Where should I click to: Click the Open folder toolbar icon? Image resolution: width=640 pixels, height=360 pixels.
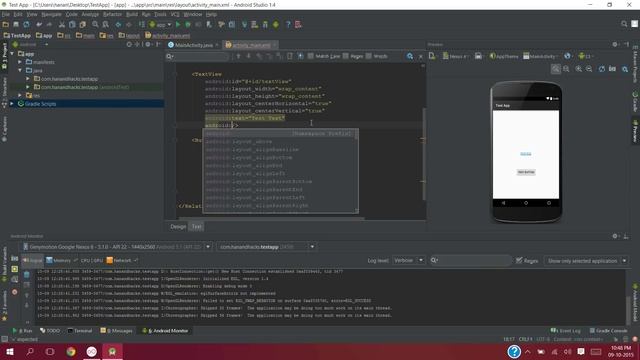tap(6, 24)
